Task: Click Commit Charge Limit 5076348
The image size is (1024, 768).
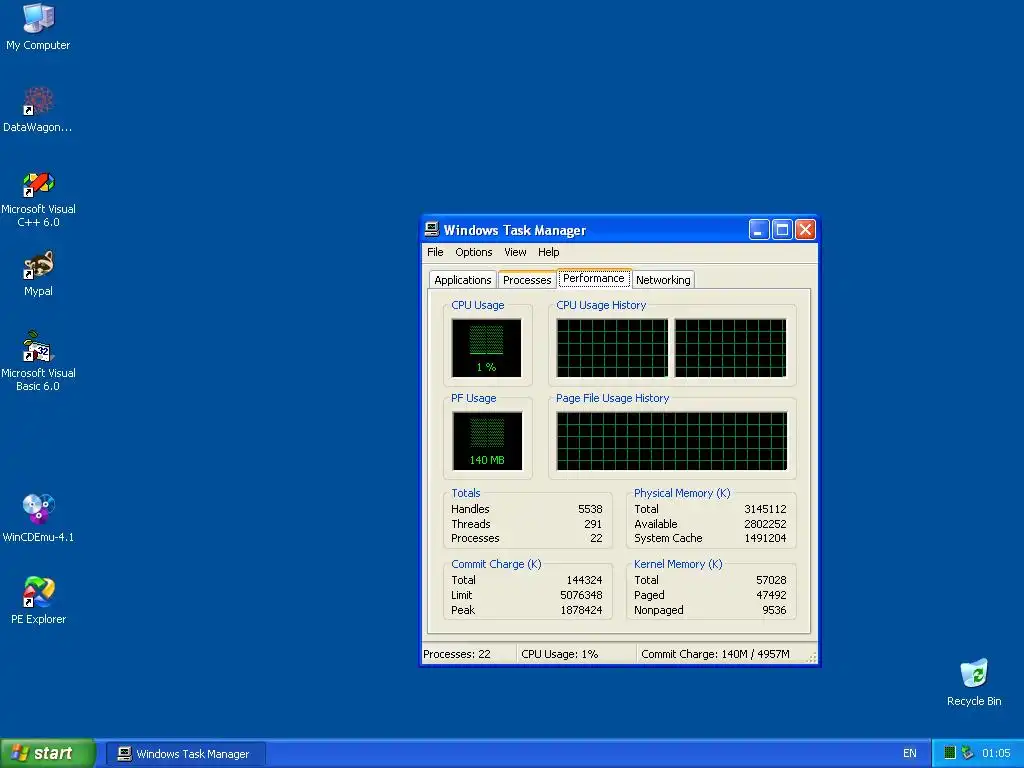Action: coord(581,595)
